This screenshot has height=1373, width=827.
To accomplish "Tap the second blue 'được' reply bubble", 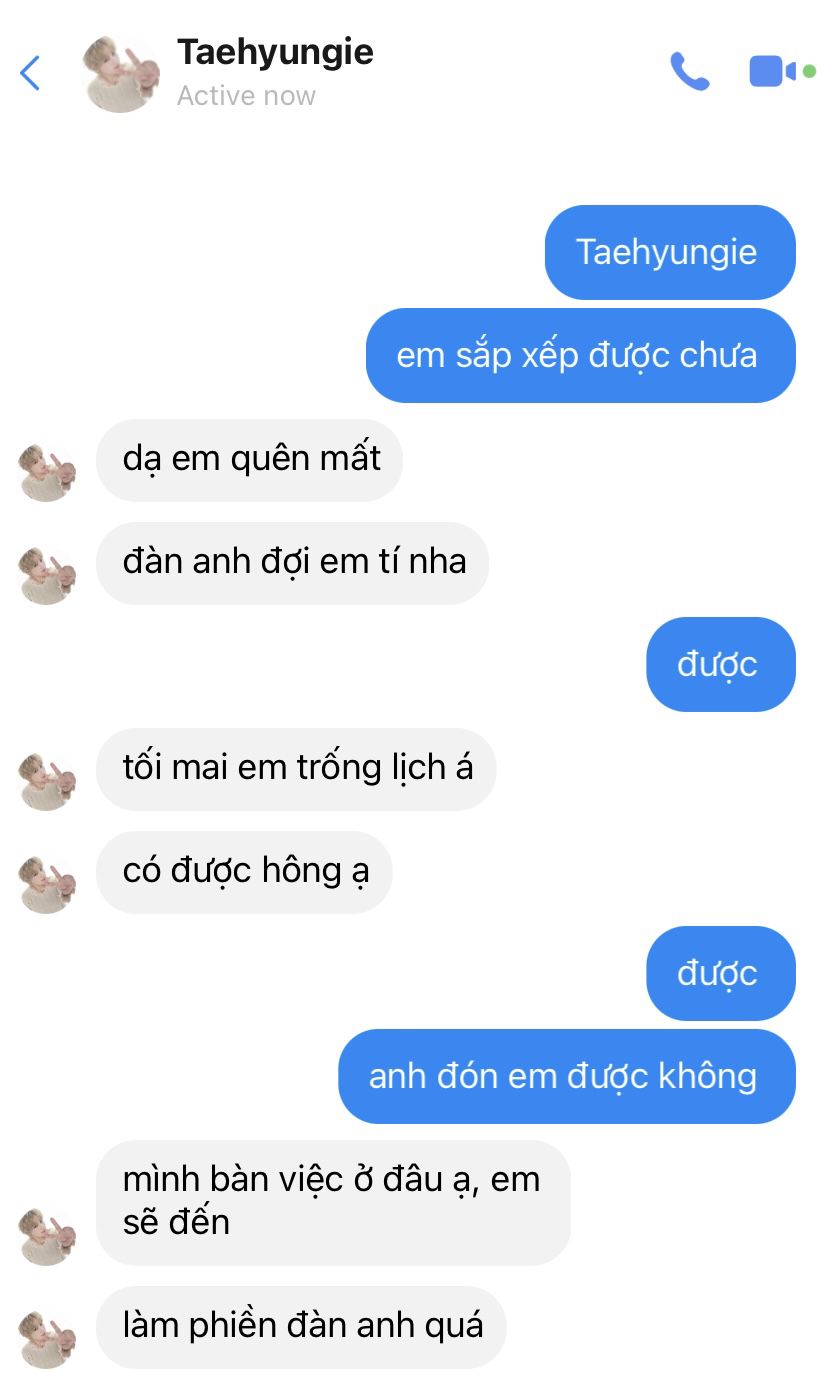I will pos(721,973).
